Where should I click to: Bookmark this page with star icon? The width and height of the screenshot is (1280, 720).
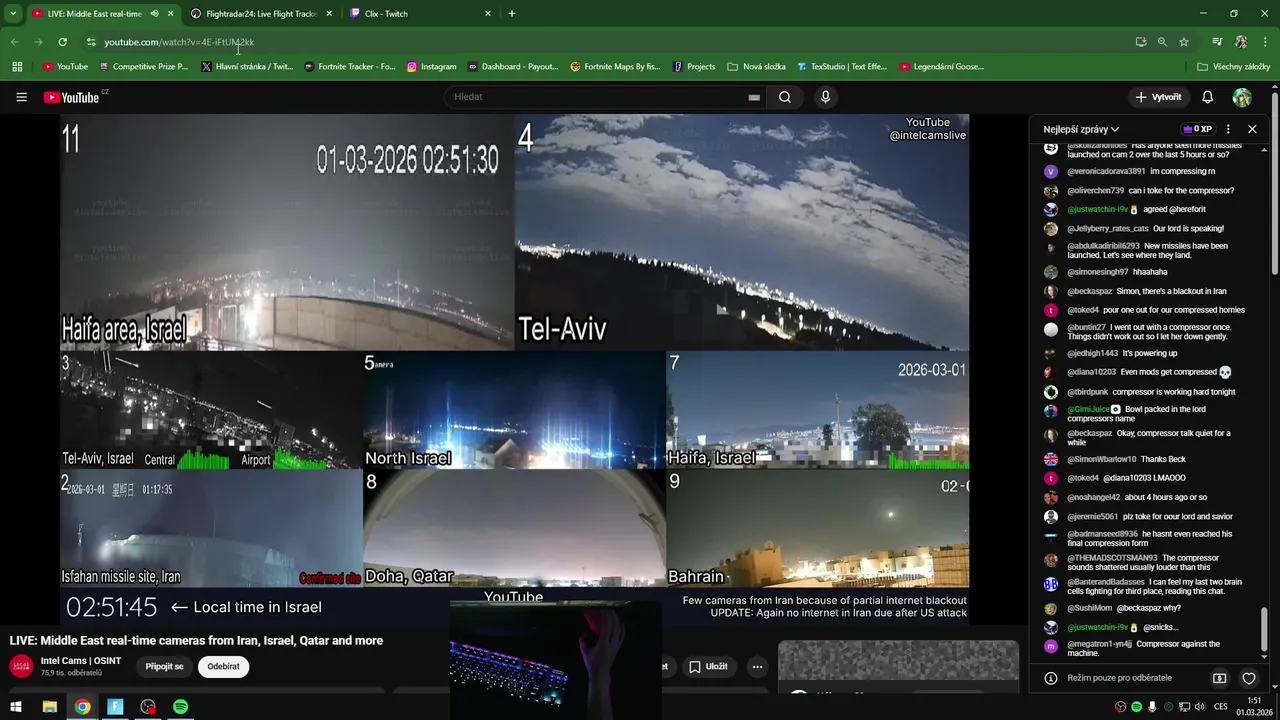click(x=1184, y=42)
